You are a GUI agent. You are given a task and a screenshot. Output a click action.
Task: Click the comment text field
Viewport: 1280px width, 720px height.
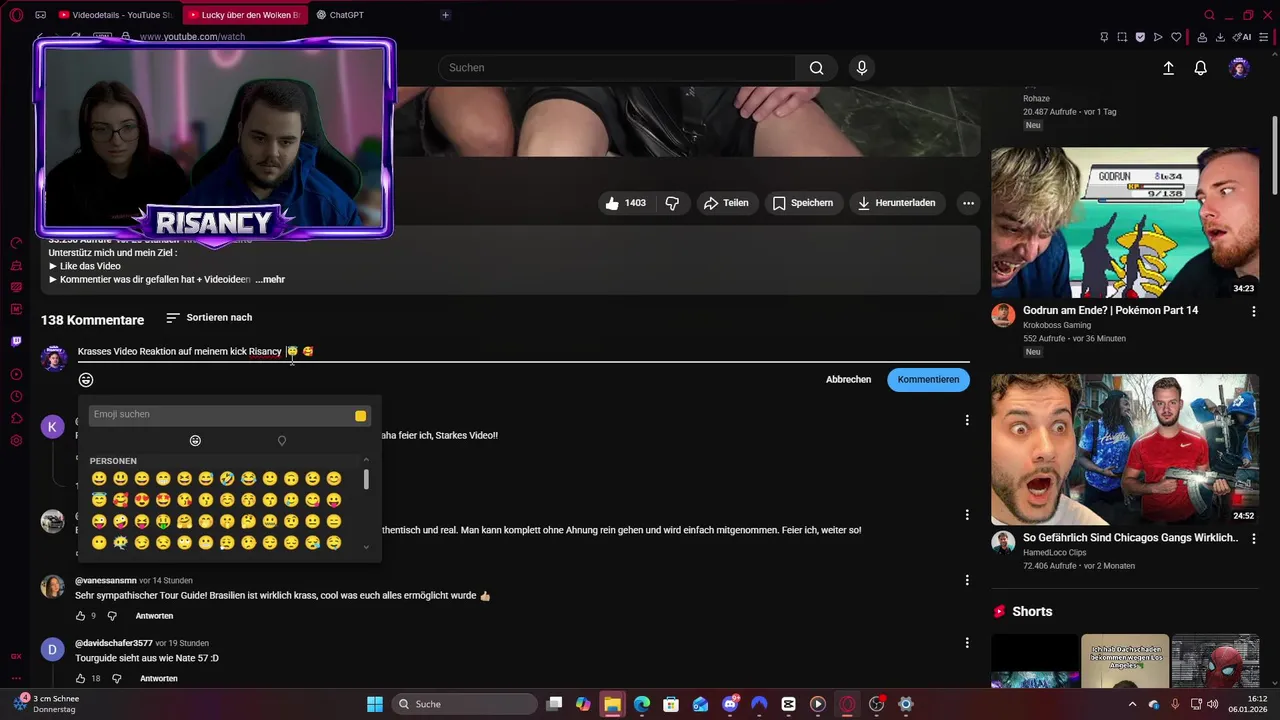[x=523, y=352]
